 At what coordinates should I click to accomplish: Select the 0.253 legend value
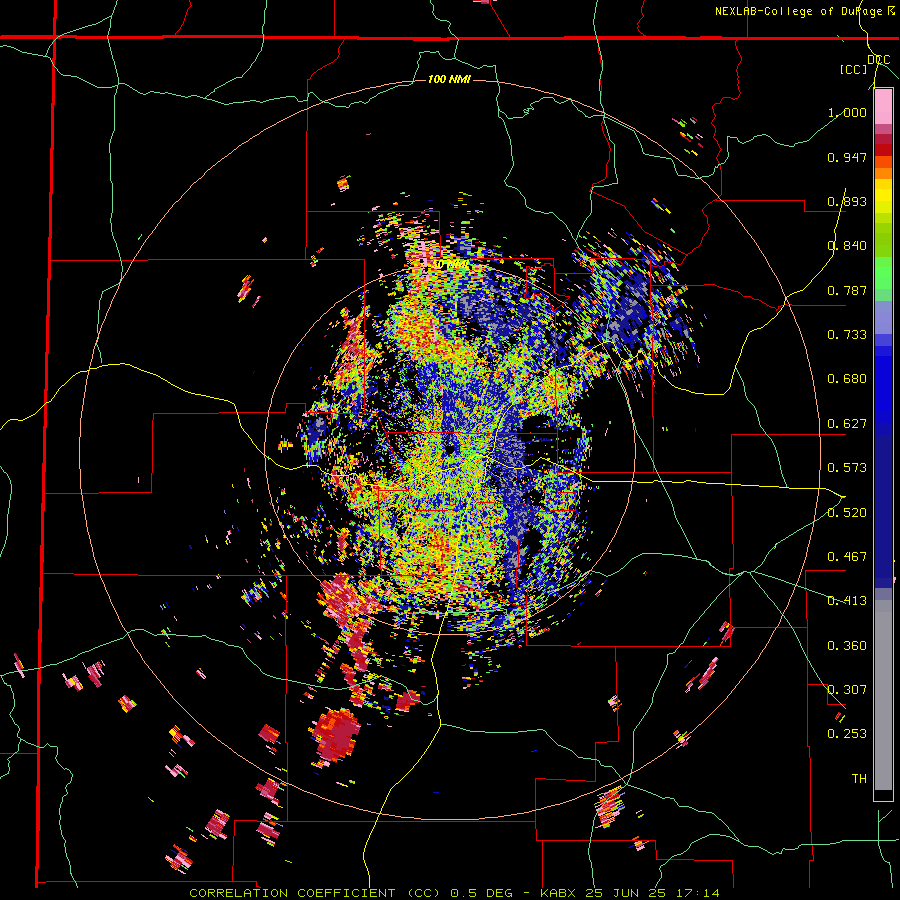pos(847,734)
